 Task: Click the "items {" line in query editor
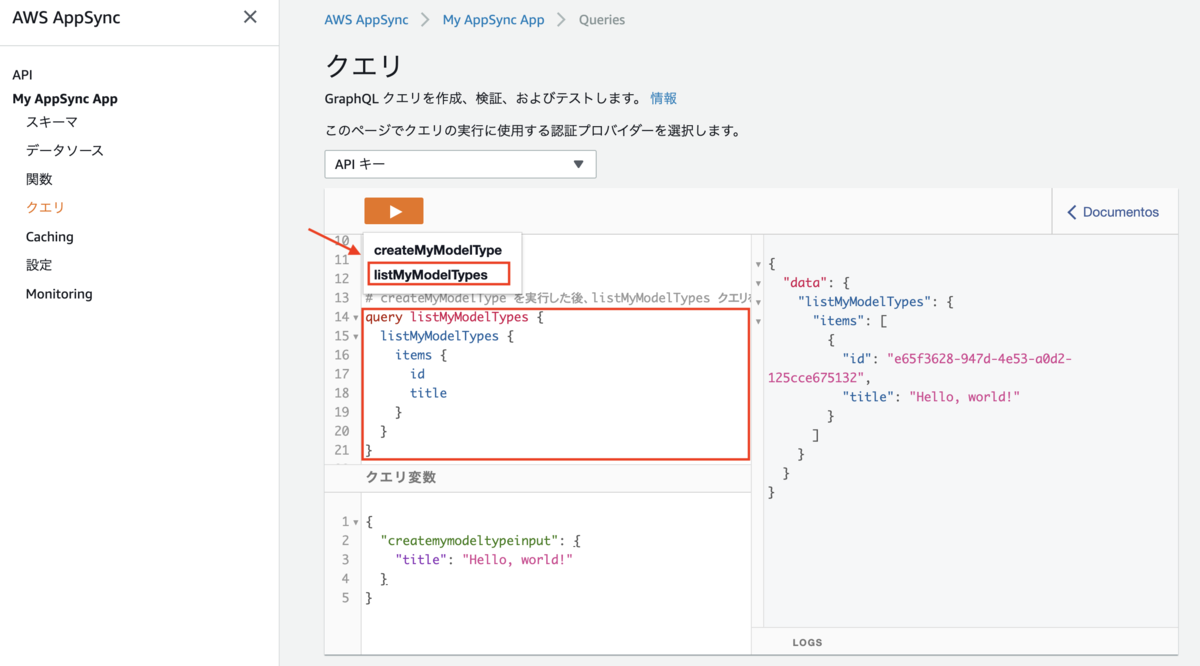pos(420,355)
